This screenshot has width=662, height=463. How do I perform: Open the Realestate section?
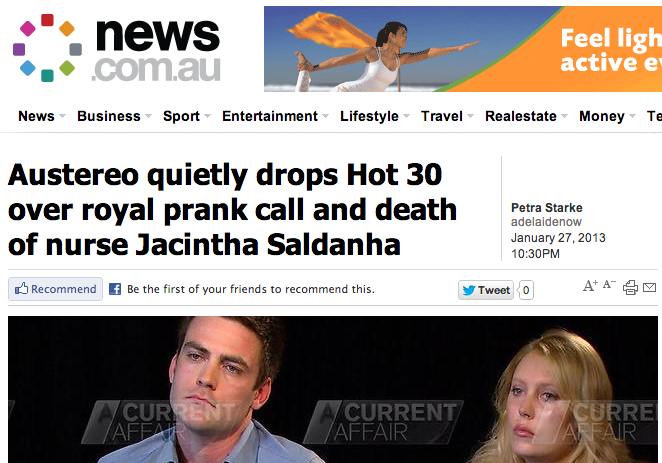click(521, 116)
